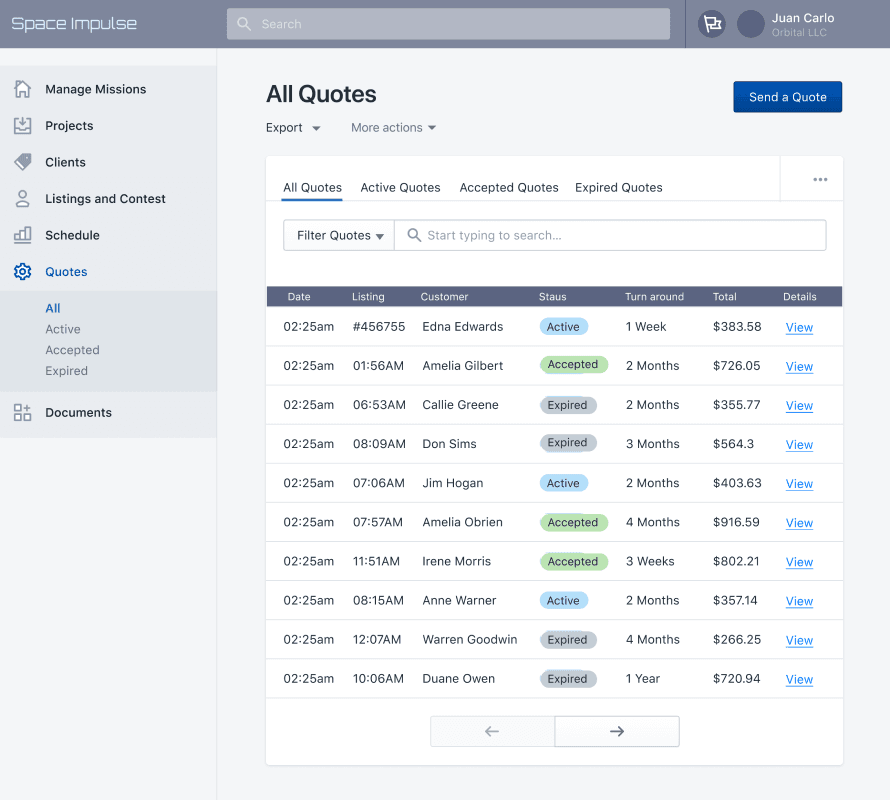
Task: Click the Documents grid icon
Action: point(22,412)
